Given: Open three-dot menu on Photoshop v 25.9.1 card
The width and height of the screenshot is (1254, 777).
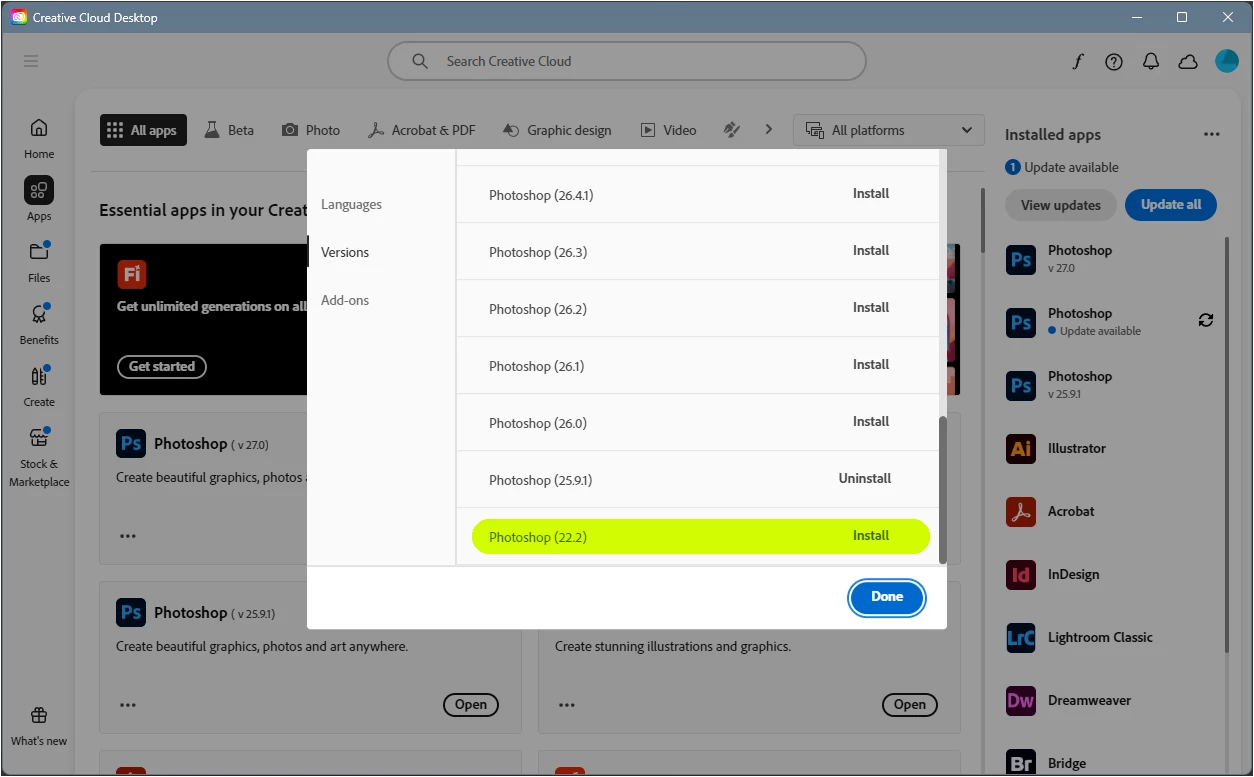Looking at the screenshot, I should pos(128,704).
